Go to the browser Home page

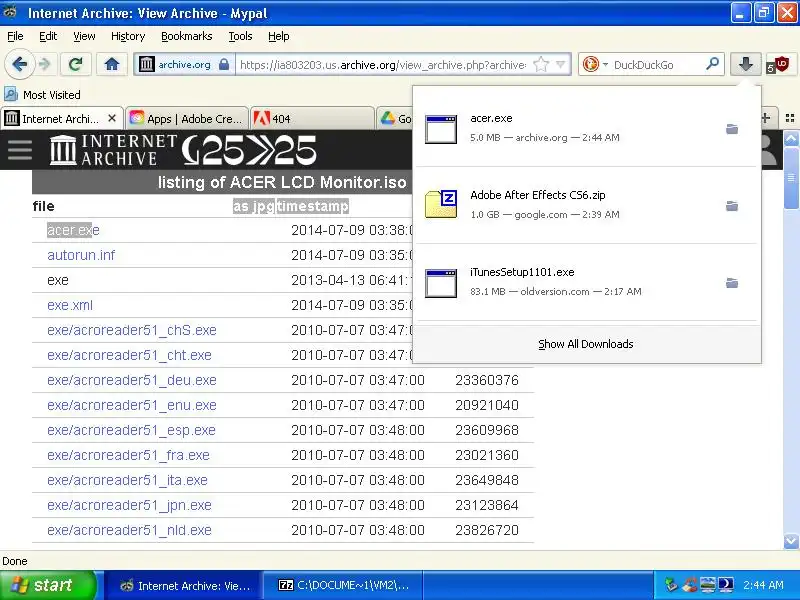pyautogui.click(x=112, y=64)
